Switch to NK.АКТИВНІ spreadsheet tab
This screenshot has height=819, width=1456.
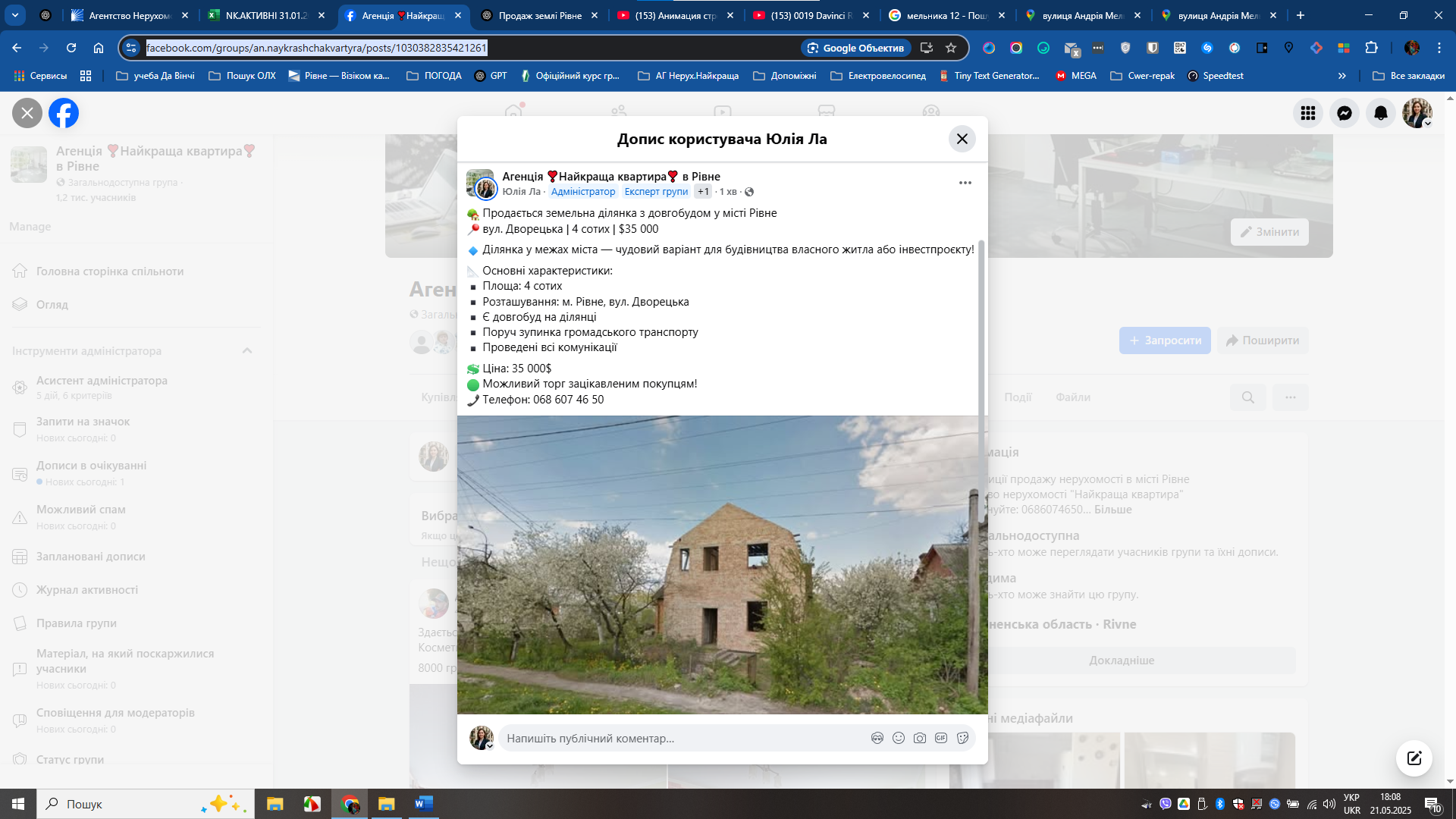[265, 15]
